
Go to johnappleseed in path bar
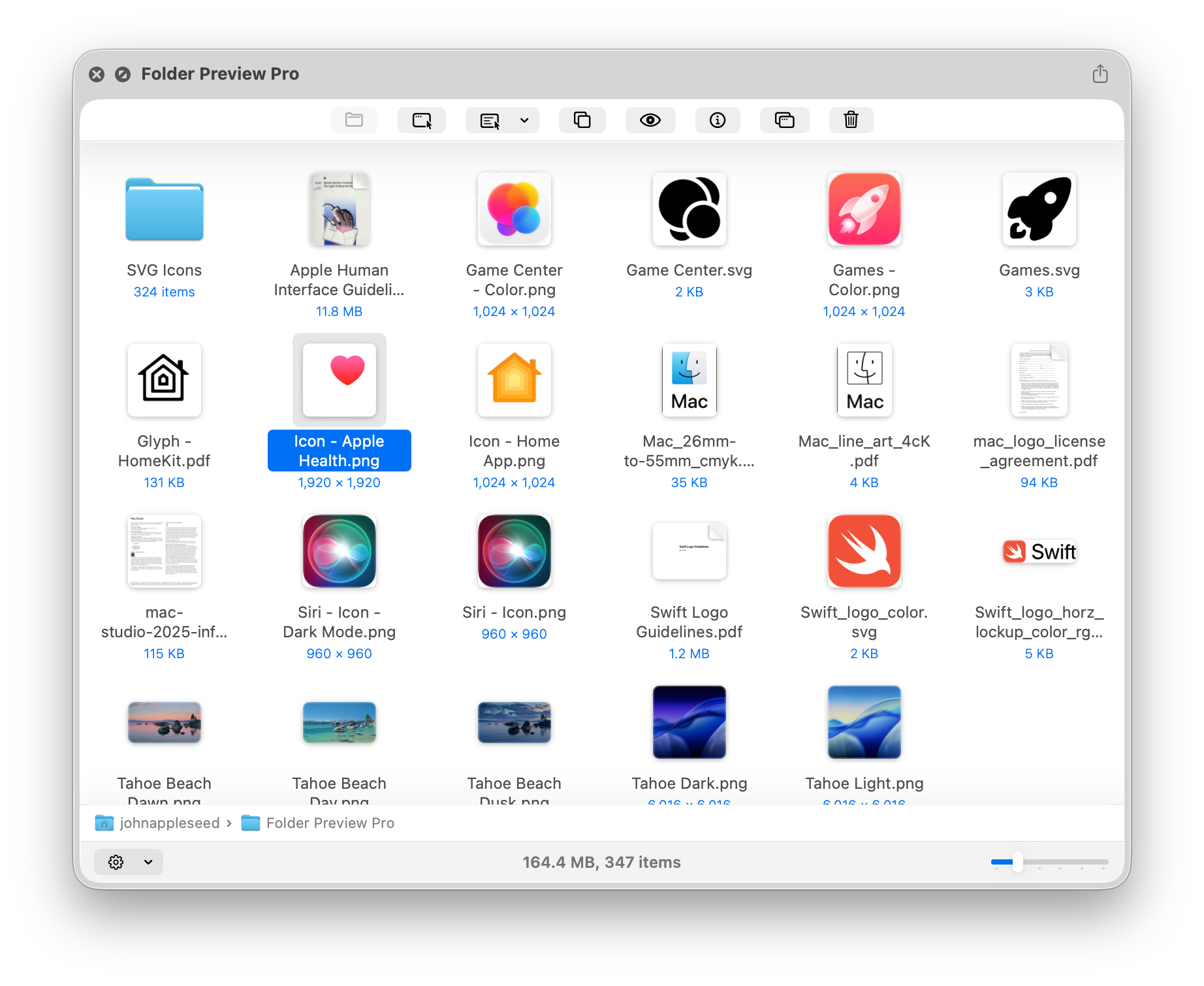point(157,823)
